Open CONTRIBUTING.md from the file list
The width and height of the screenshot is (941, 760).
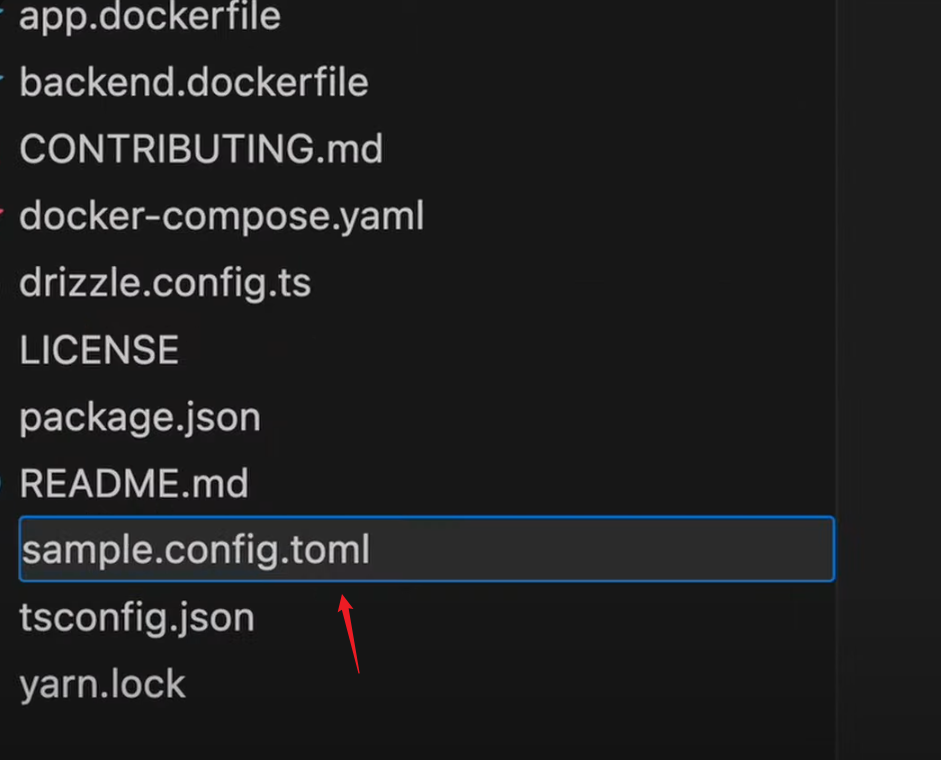pyautogui.click(x=201, y=149)
